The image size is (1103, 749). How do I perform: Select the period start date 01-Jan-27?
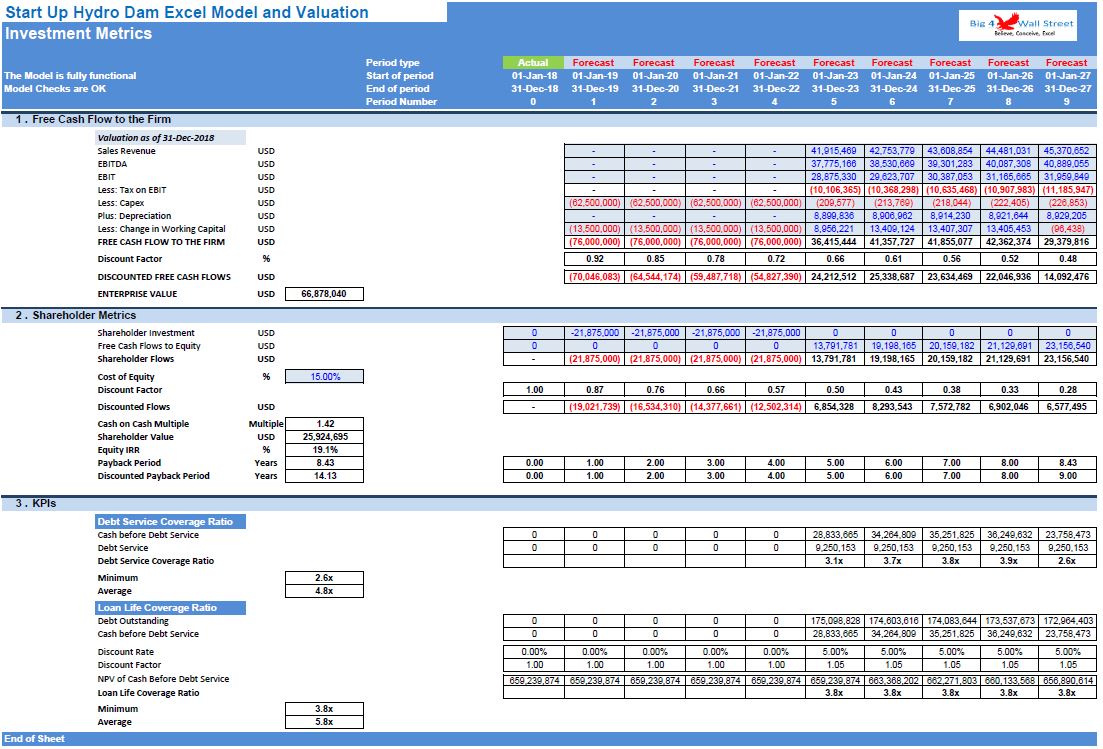1067,76
